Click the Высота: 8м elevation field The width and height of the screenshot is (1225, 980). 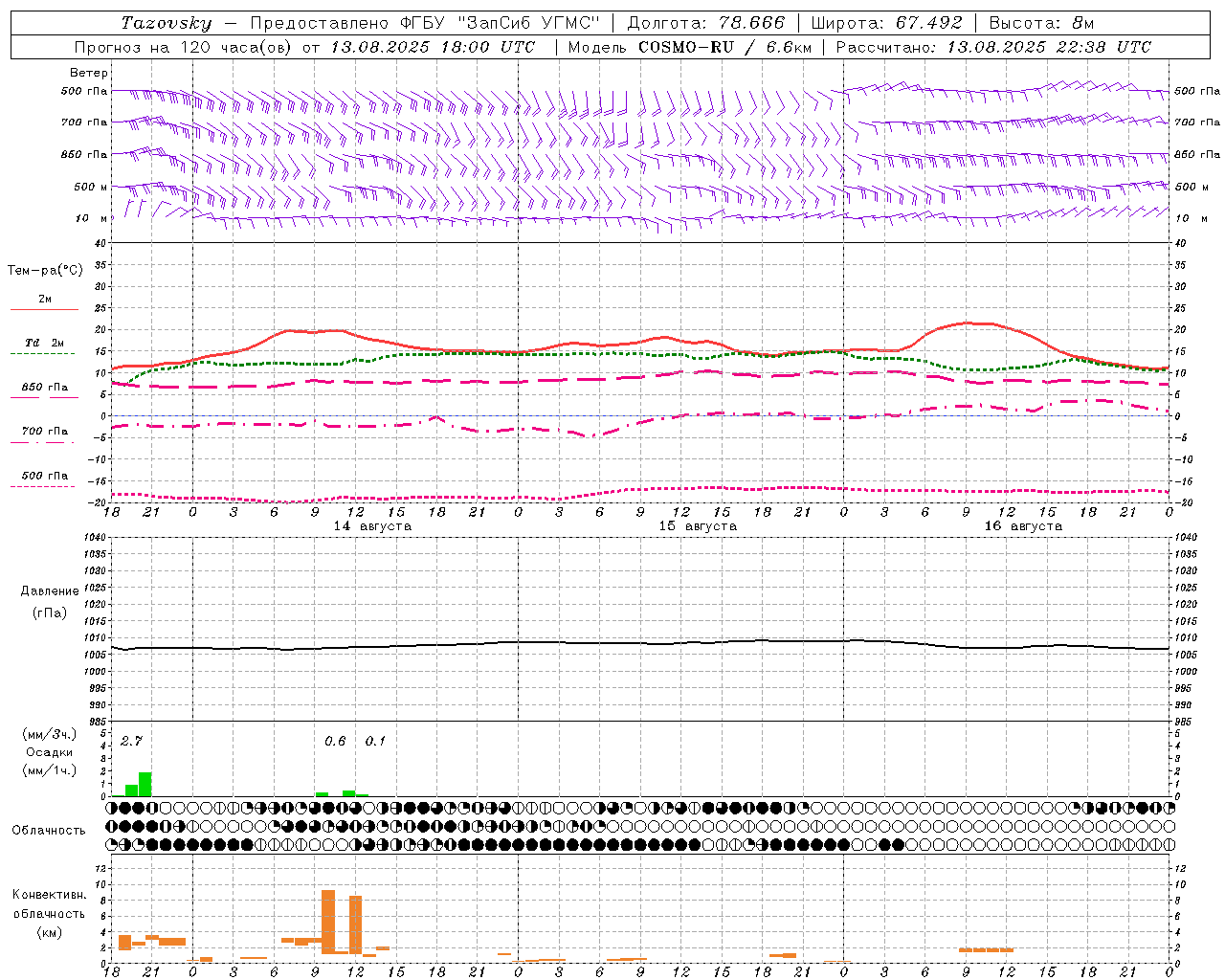pyautogui.click(x=1041, y=23)
